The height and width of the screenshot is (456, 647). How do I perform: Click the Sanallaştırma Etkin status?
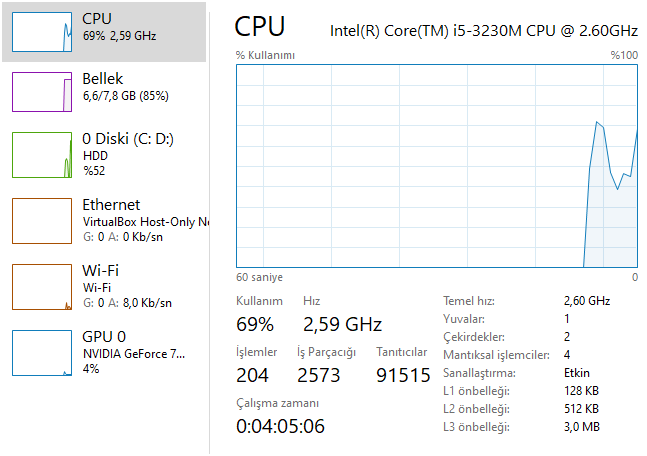(x=576, y=373)
